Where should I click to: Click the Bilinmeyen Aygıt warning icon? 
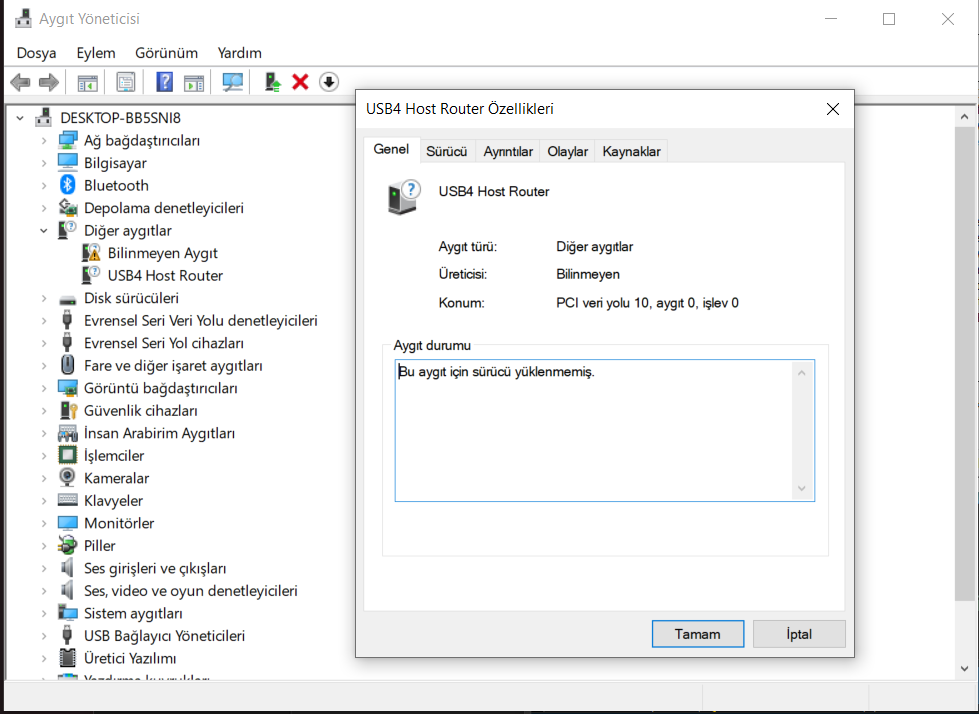click(x=91, y=253)
